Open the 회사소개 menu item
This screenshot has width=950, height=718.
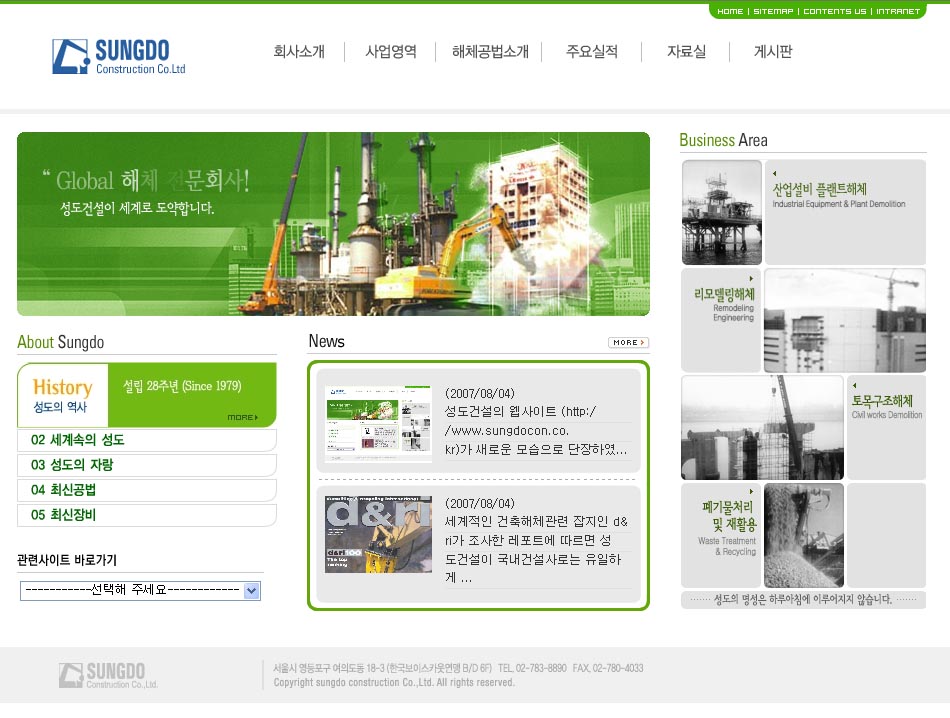299,52
